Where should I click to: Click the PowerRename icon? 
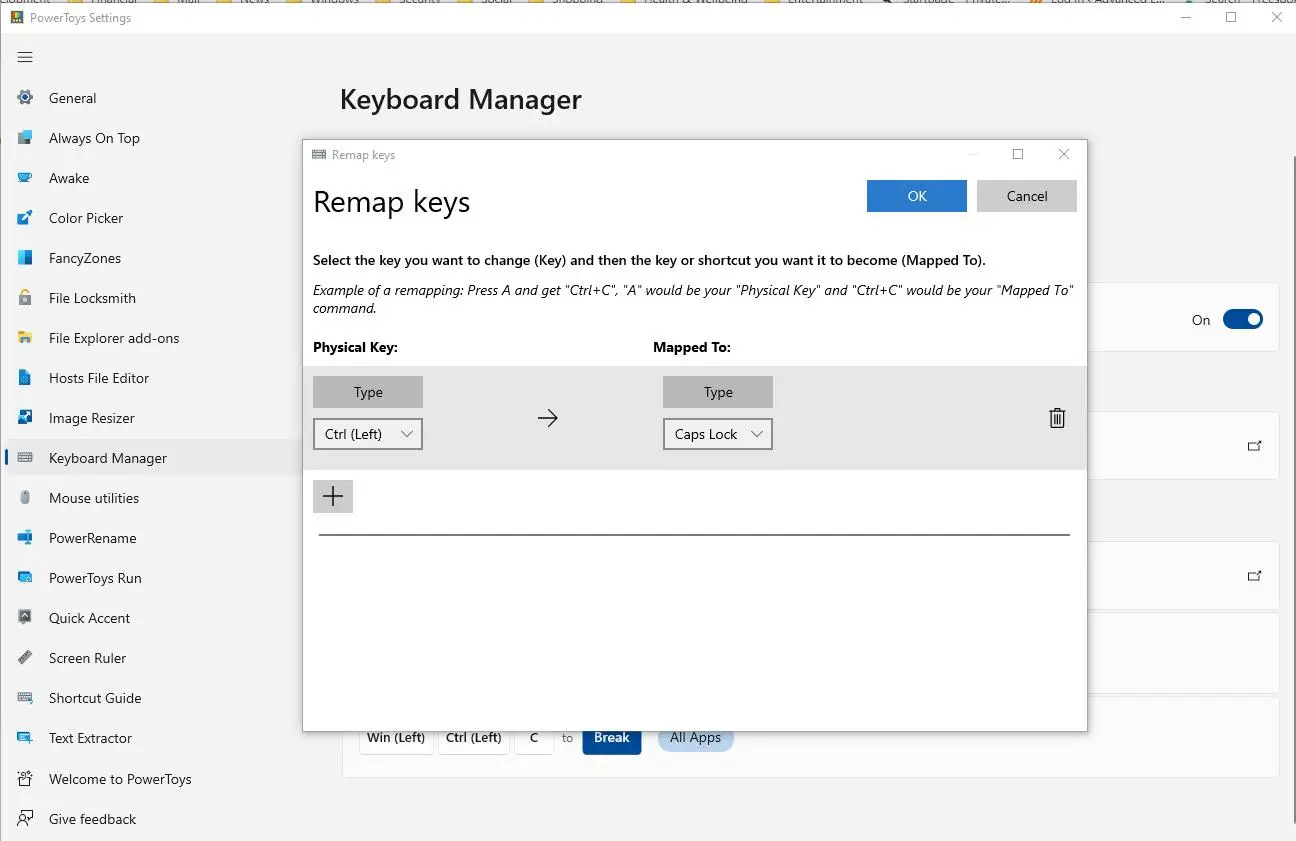tap(25, 538)
